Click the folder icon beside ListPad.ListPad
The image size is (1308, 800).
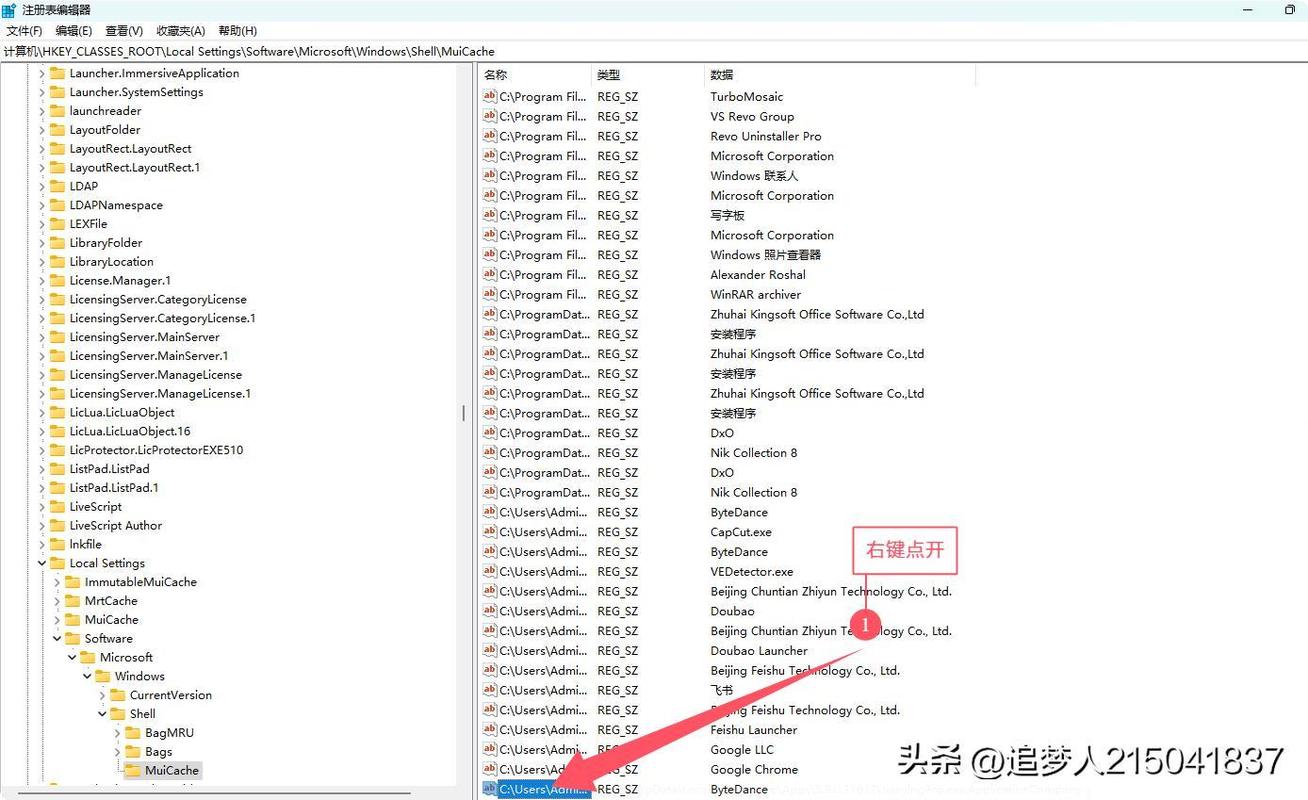(x=57, y=469)
